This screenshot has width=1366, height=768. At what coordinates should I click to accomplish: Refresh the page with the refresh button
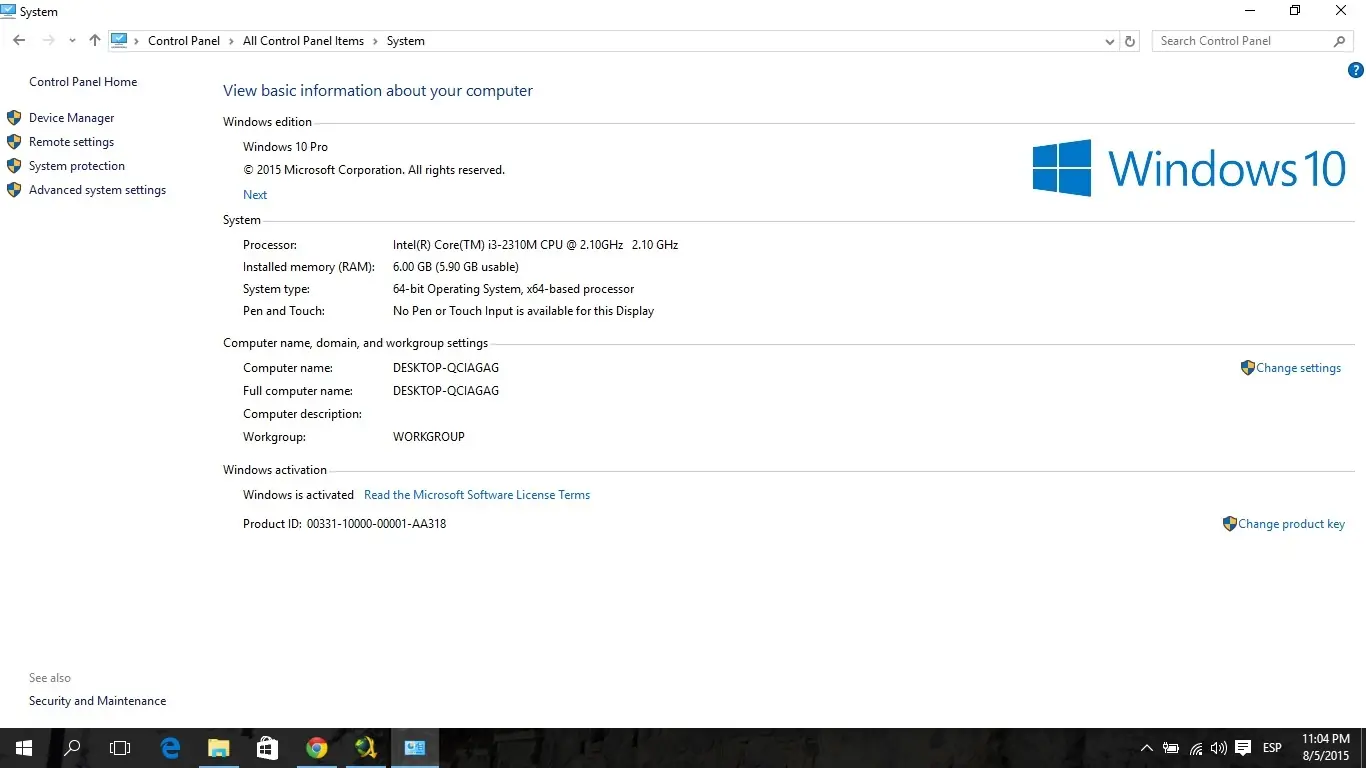coord(1130,41)
